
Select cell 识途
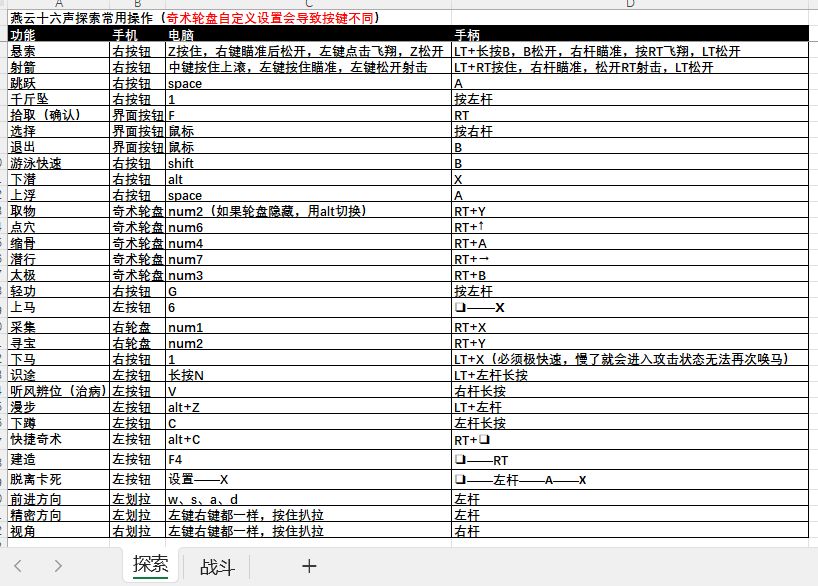click(x=58, y=375)
